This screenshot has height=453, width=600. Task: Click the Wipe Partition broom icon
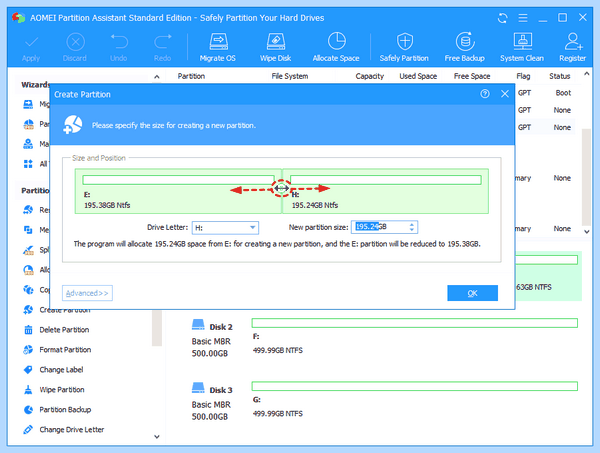tap(28, 389)
